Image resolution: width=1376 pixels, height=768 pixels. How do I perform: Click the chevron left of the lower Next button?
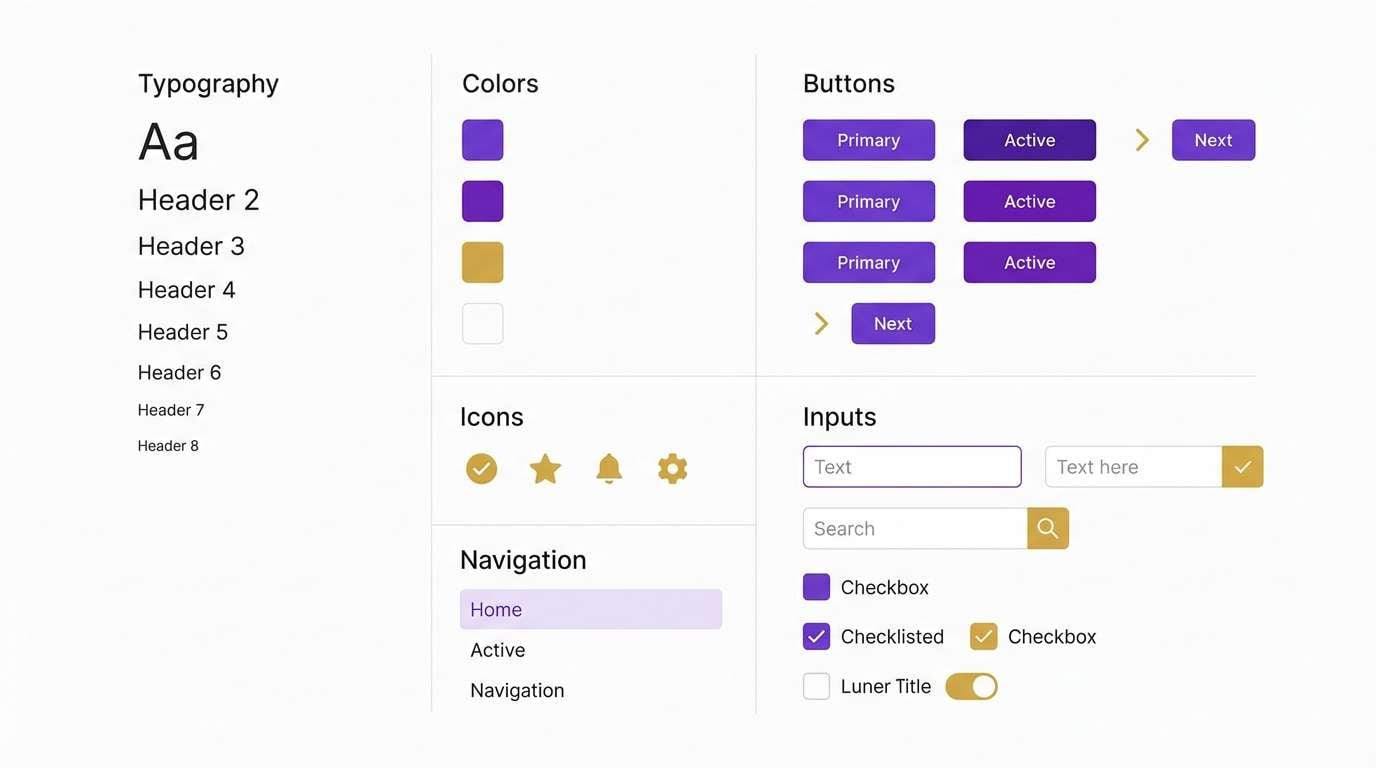(821, 323)
